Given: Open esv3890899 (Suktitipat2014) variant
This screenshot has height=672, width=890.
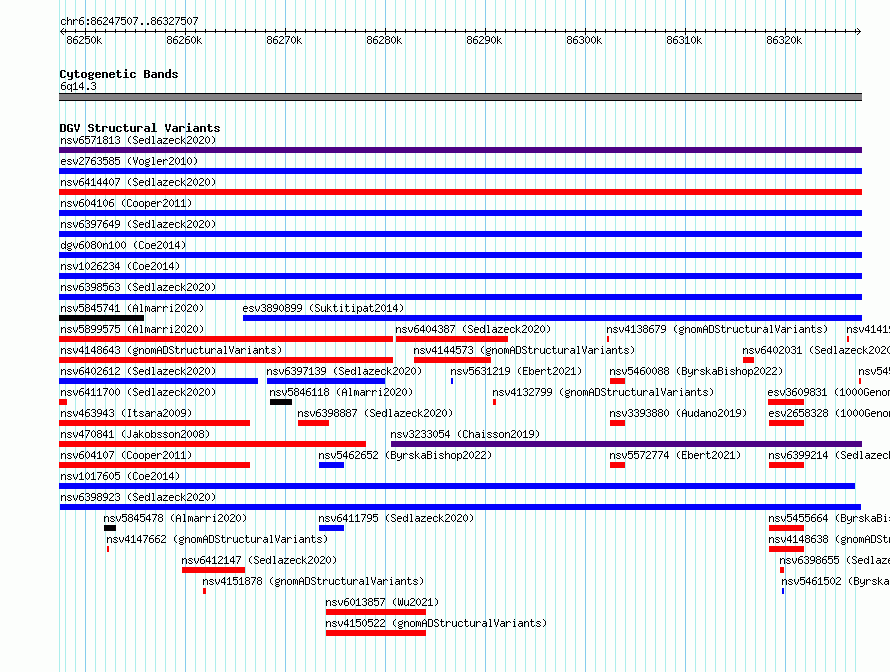Looking at the screenshot, I should [323, 308].
